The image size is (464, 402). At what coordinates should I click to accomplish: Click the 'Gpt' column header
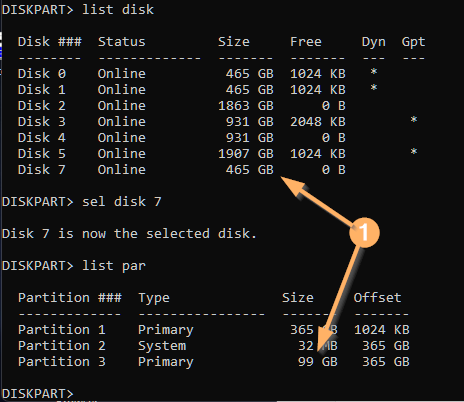coord(413,42)
